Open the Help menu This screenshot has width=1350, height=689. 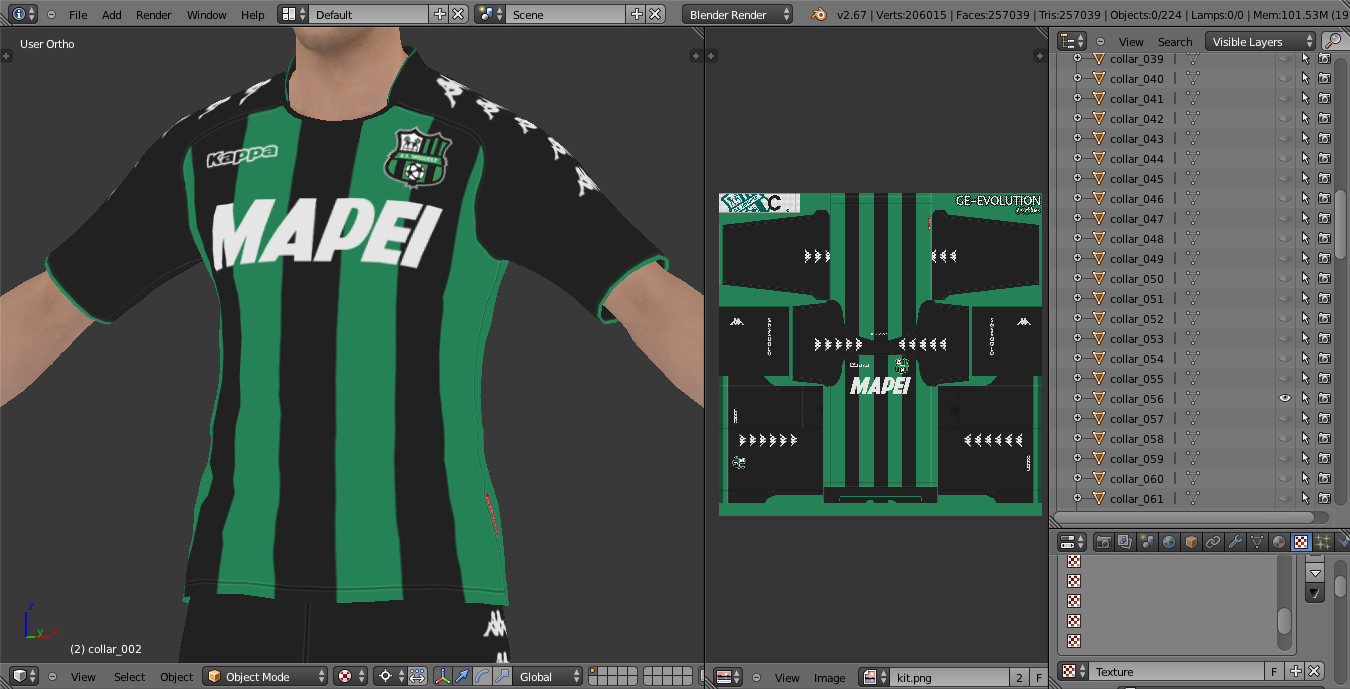[x=253, y=15]
